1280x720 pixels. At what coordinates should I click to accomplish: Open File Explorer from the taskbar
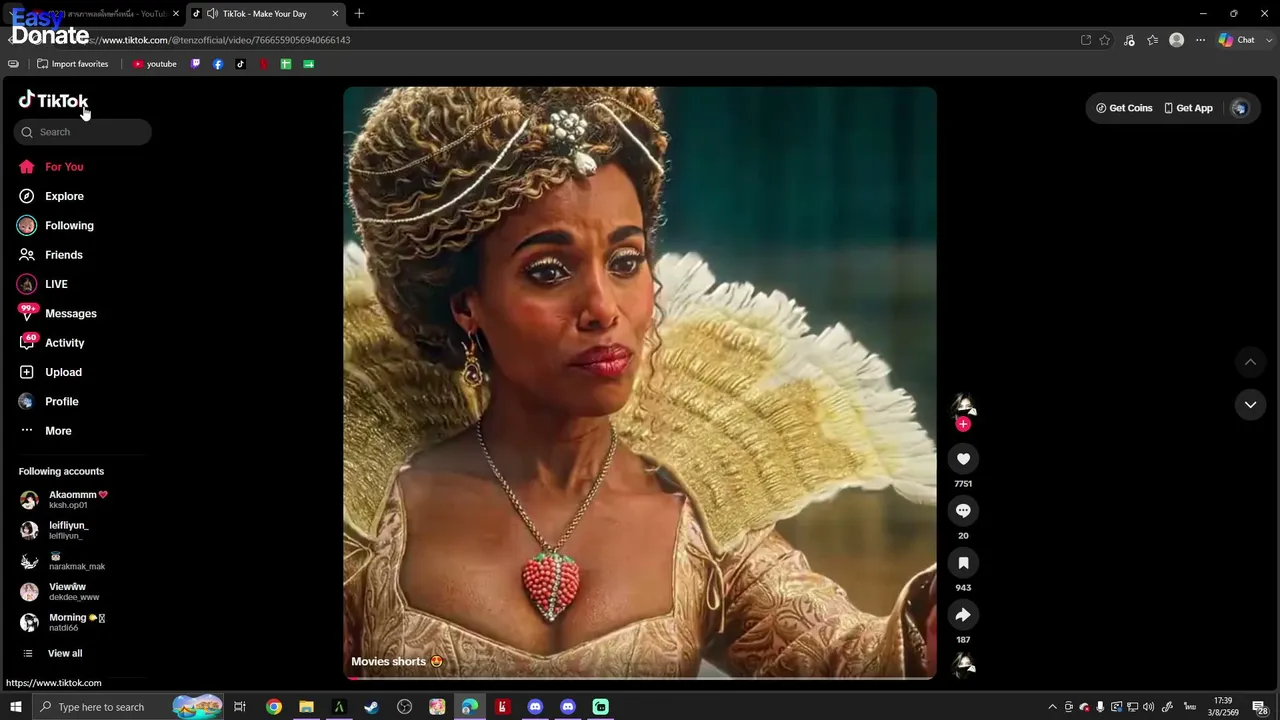coord(307,707)
